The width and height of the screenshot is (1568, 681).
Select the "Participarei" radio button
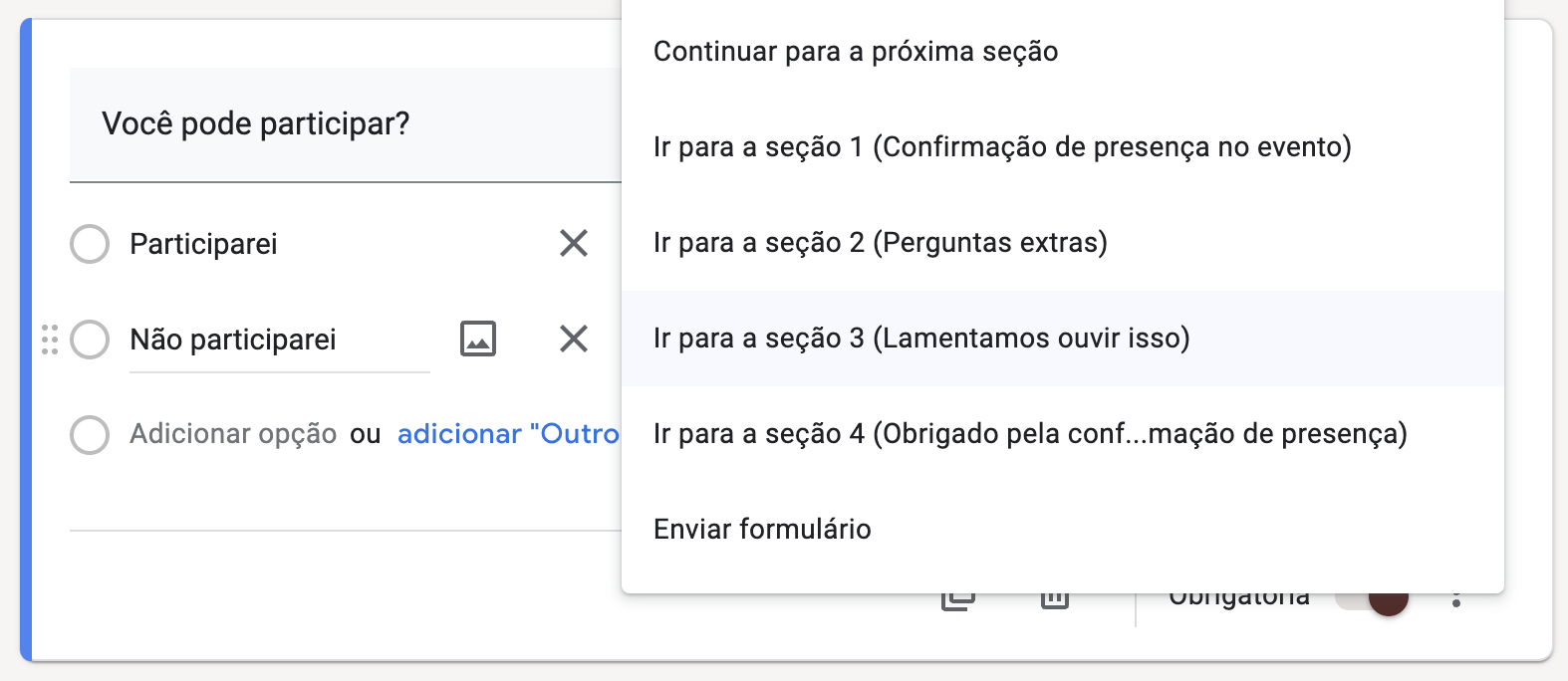pos(90,244)
